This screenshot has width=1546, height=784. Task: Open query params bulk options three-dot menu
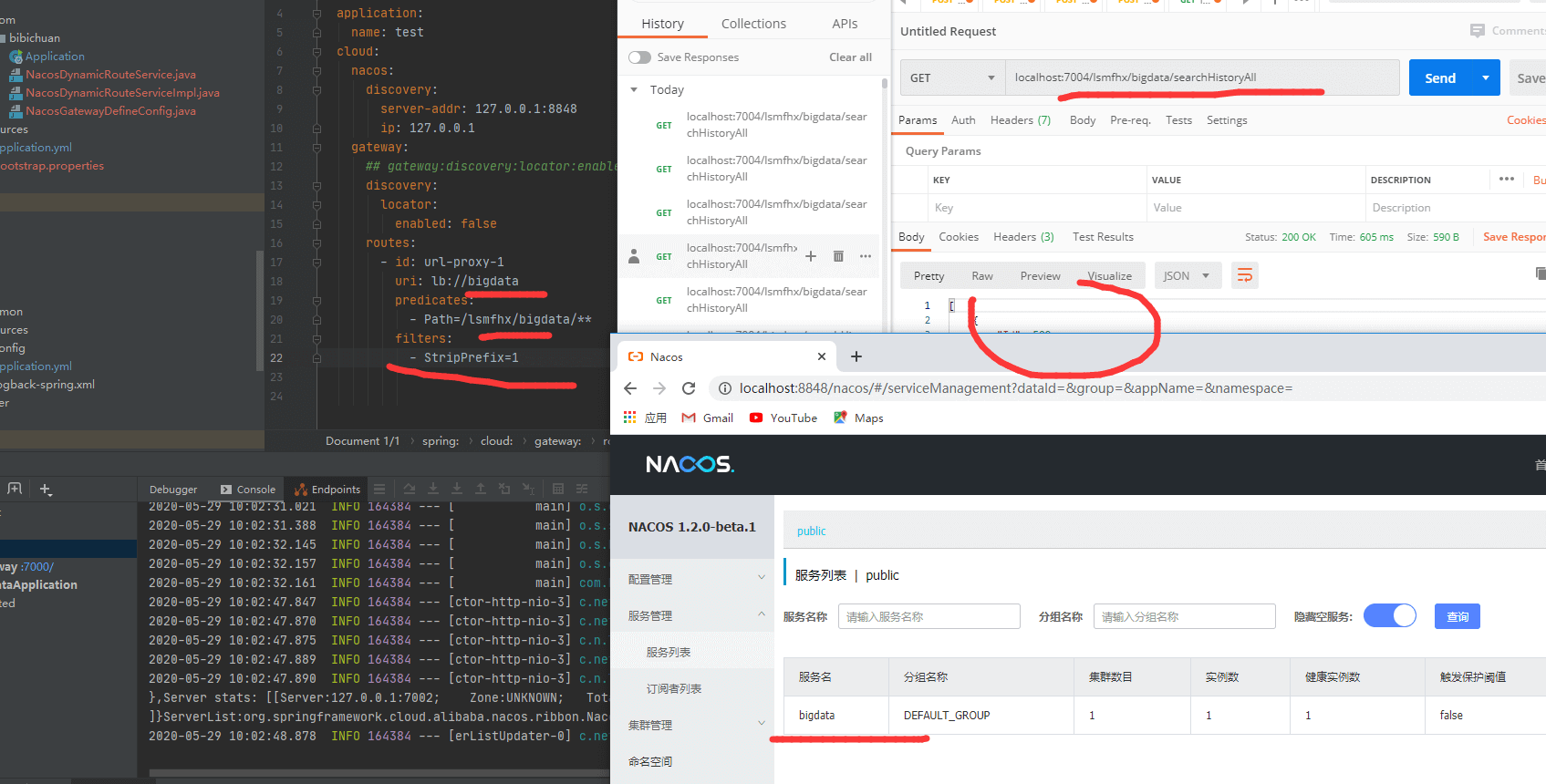pyautogui.click(x=1506, y=179)
